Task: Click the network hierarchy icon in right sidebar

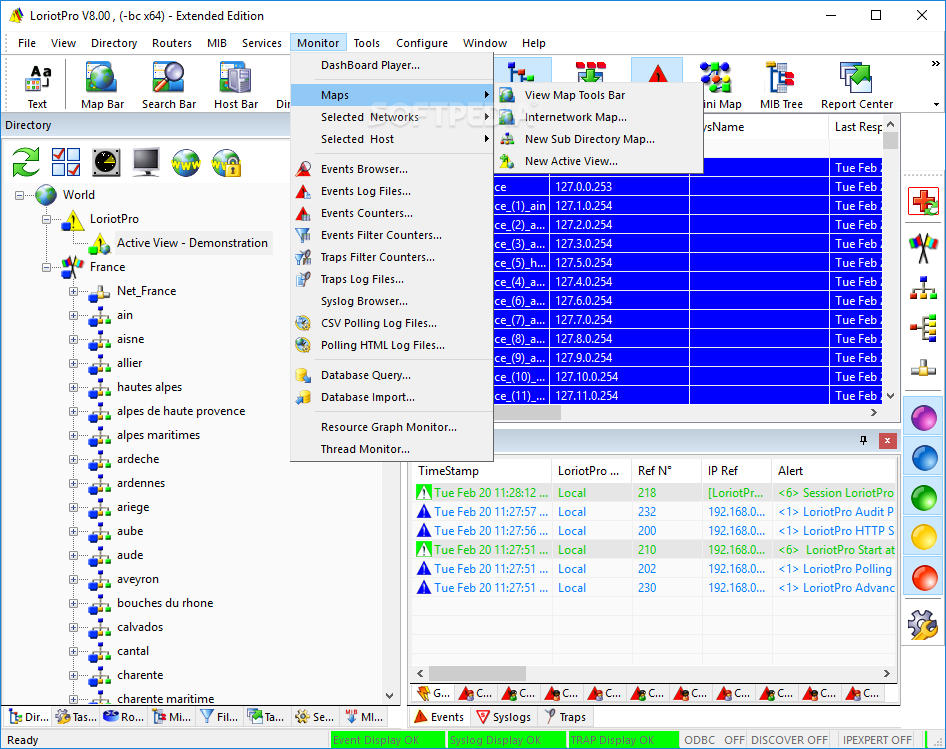Action: point(923,288)
